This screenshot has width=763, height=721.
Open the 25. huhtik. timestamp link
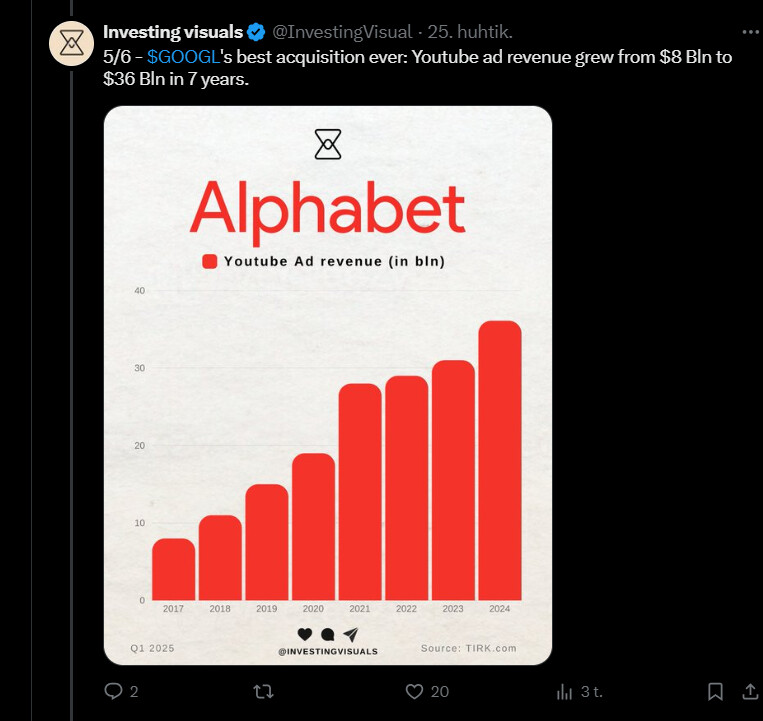pyautogui.click(x=470, y=32)
